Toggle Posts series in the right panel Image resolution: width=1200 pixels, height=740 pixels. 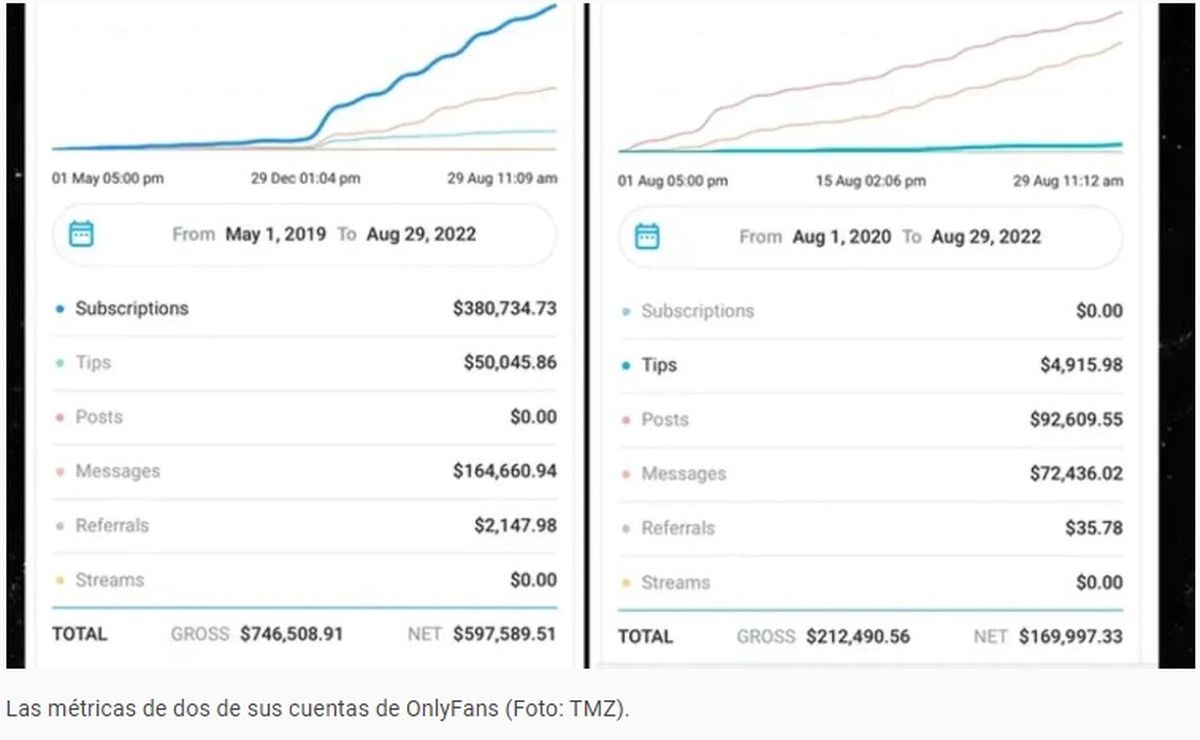point(665,419)
